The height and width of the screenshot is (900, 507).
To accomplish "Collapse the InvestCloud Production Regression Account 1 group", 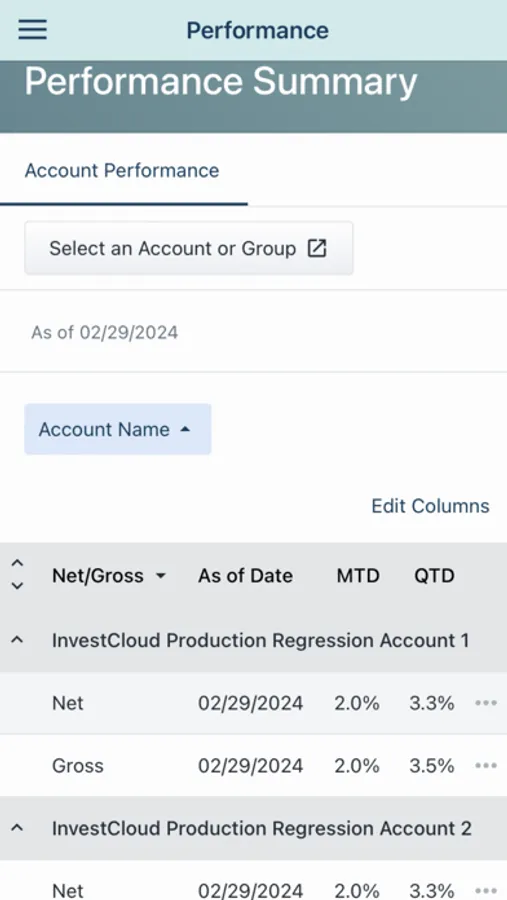I will point(18,640).
